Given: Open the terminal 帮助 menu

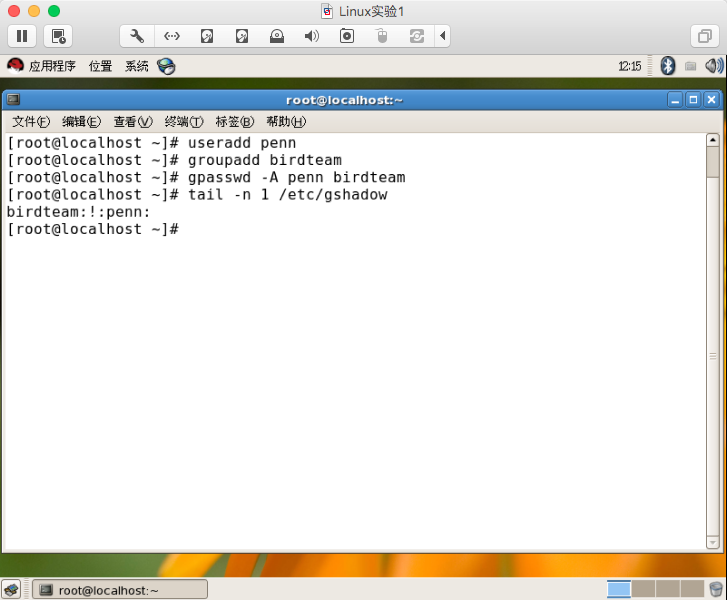Looking at the screenshot, I should [285, 122].
